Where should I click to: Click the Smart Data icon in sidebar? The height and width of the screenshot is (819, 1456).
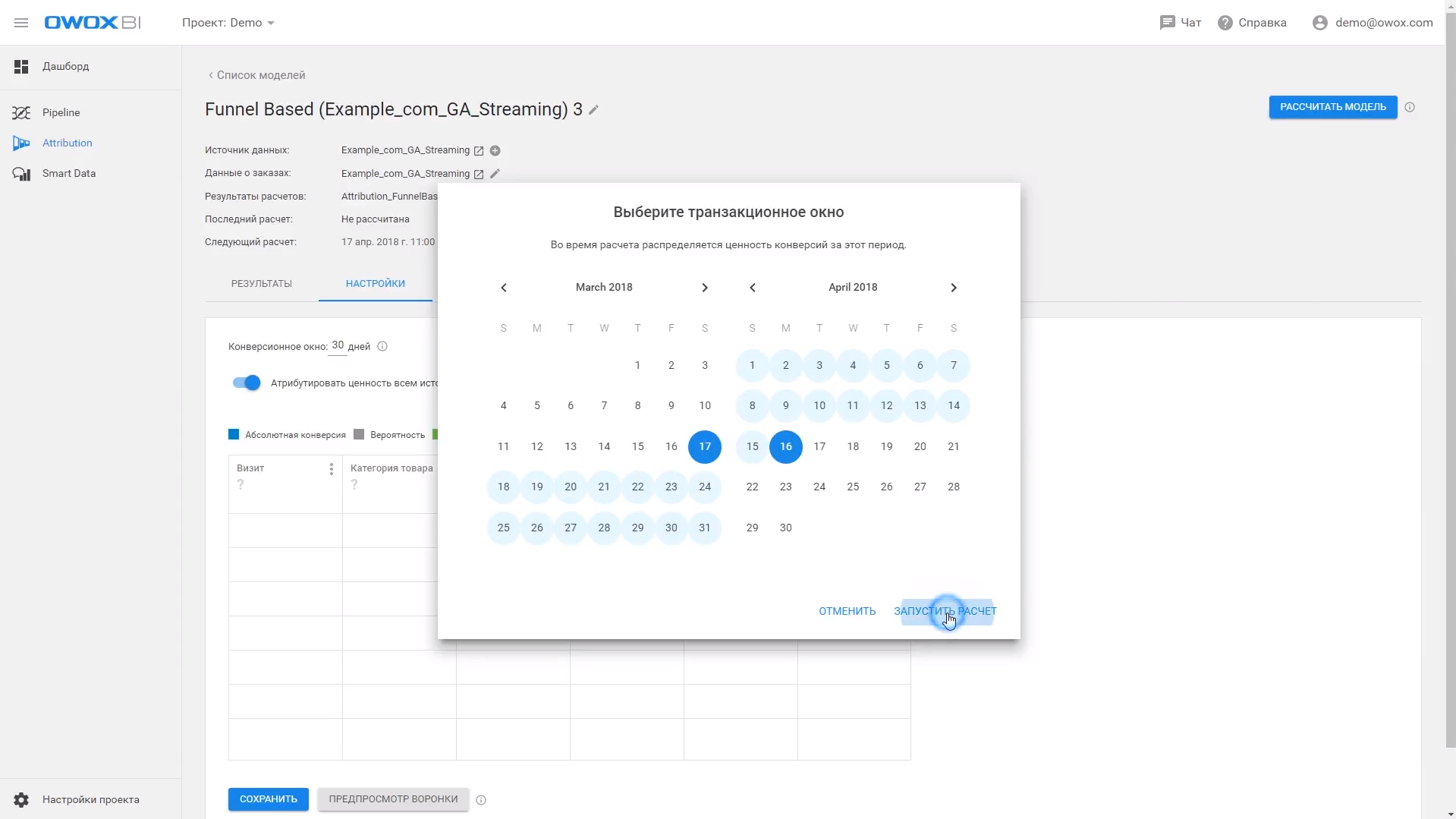pos(21,174)
